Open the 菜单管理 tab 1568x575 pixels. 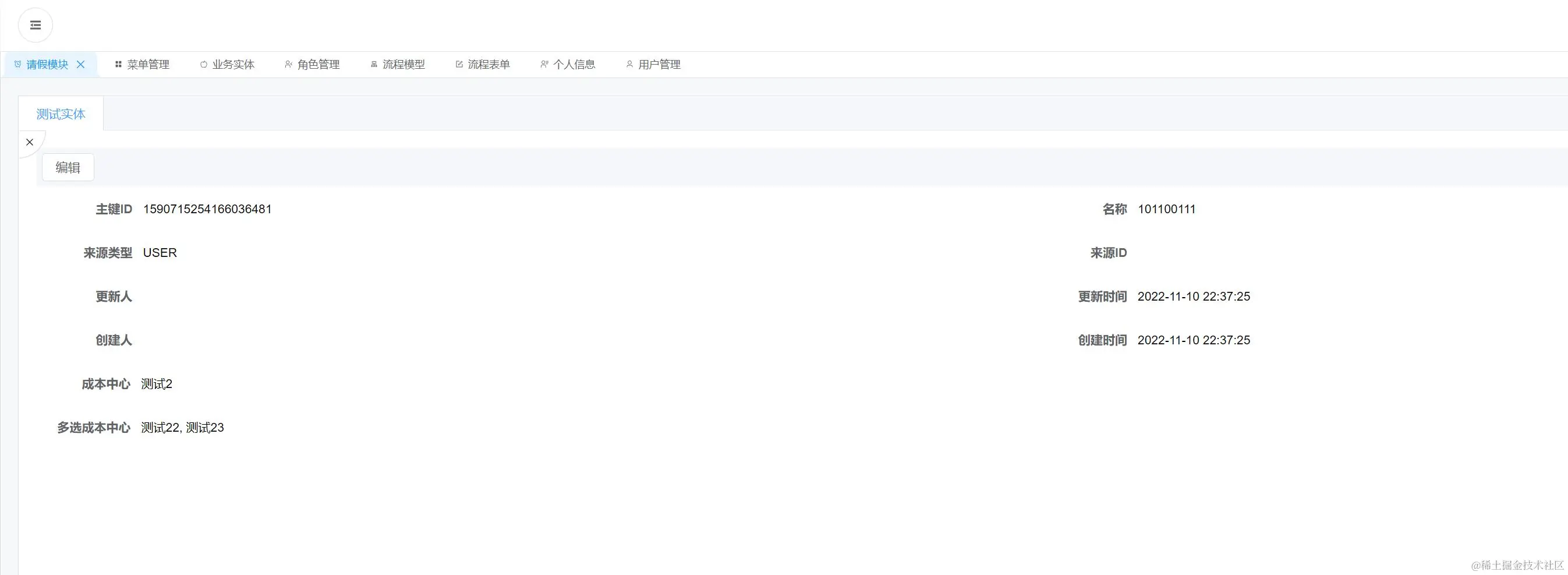(x=142, y=65)
